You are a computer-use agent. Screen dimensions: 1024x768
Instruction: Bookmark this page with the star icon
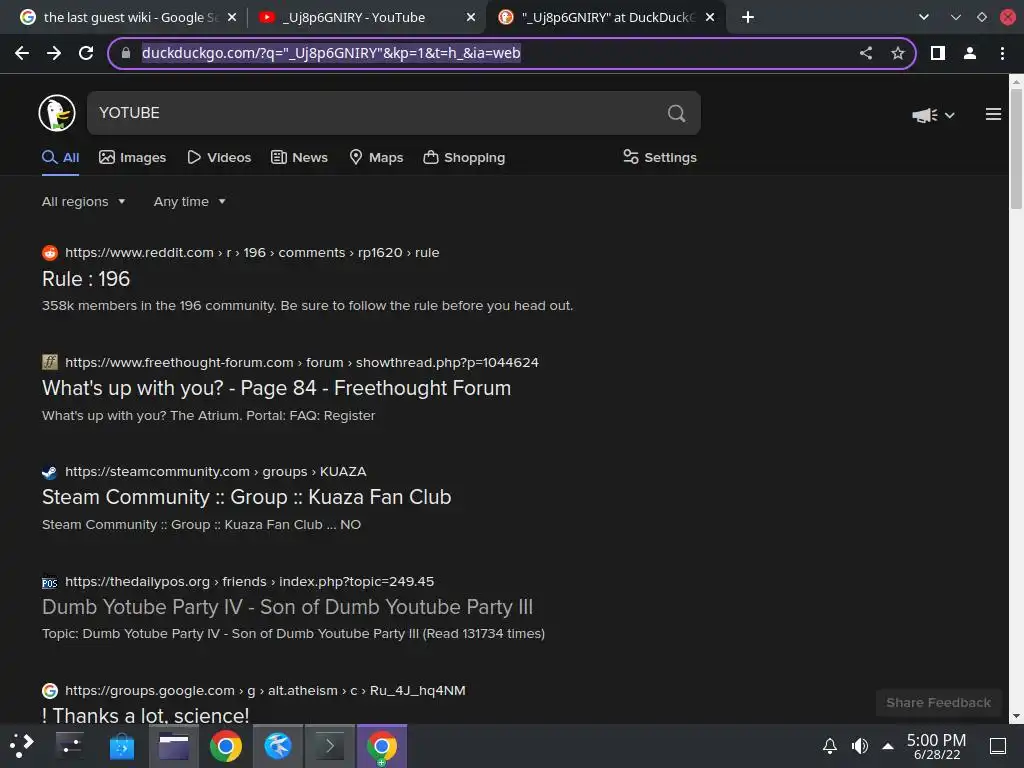click(x=898, y=54)
